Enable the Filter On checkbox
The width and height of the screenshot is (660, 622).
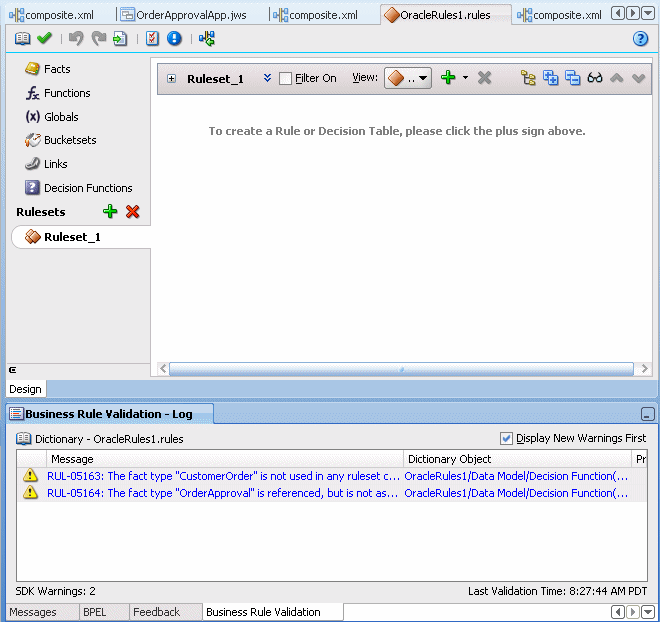click(x=285, y=78)
